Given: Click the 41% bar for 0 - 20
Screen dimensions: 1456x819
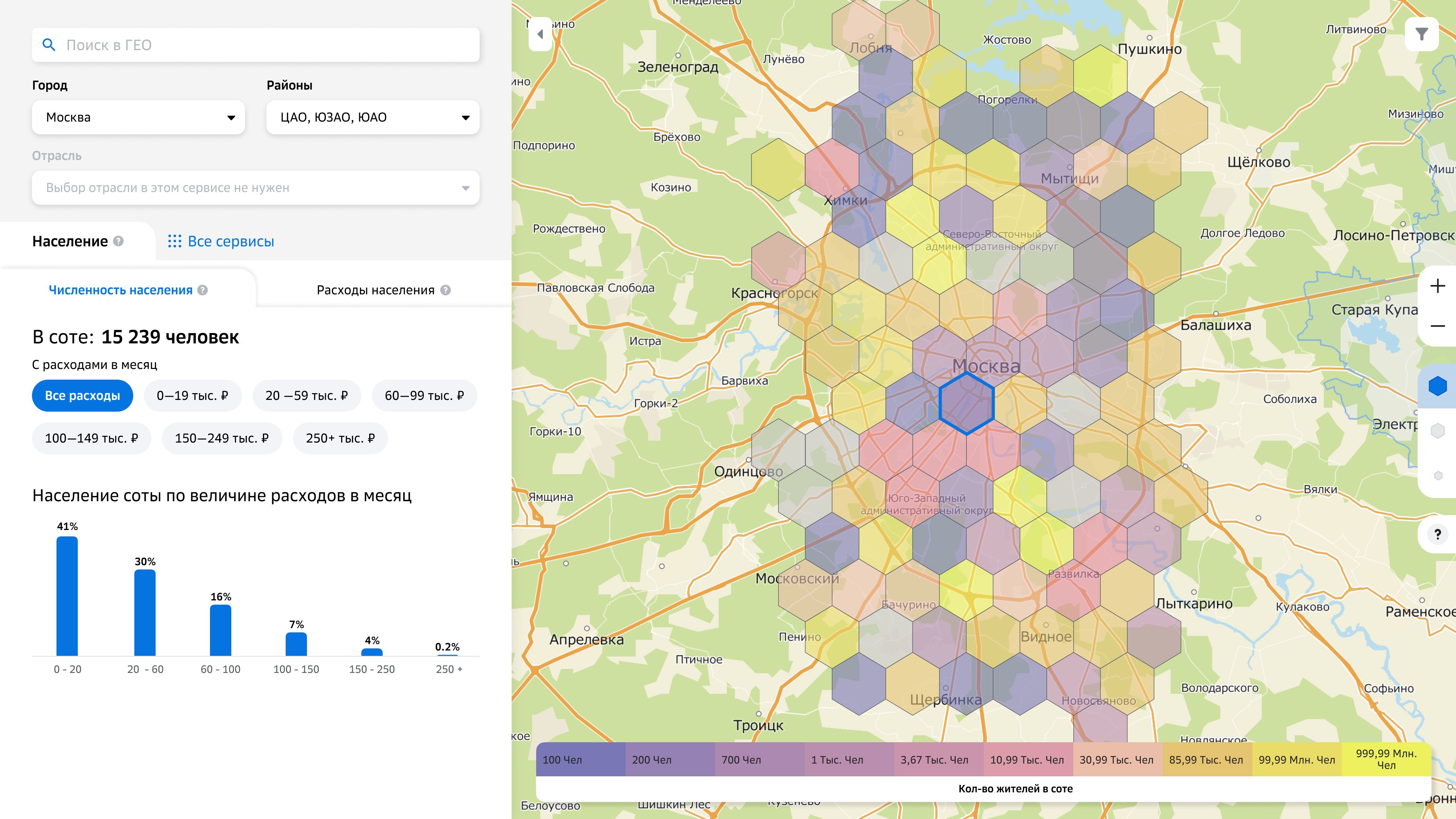Looking at the screenshot, I should [67, 596].
